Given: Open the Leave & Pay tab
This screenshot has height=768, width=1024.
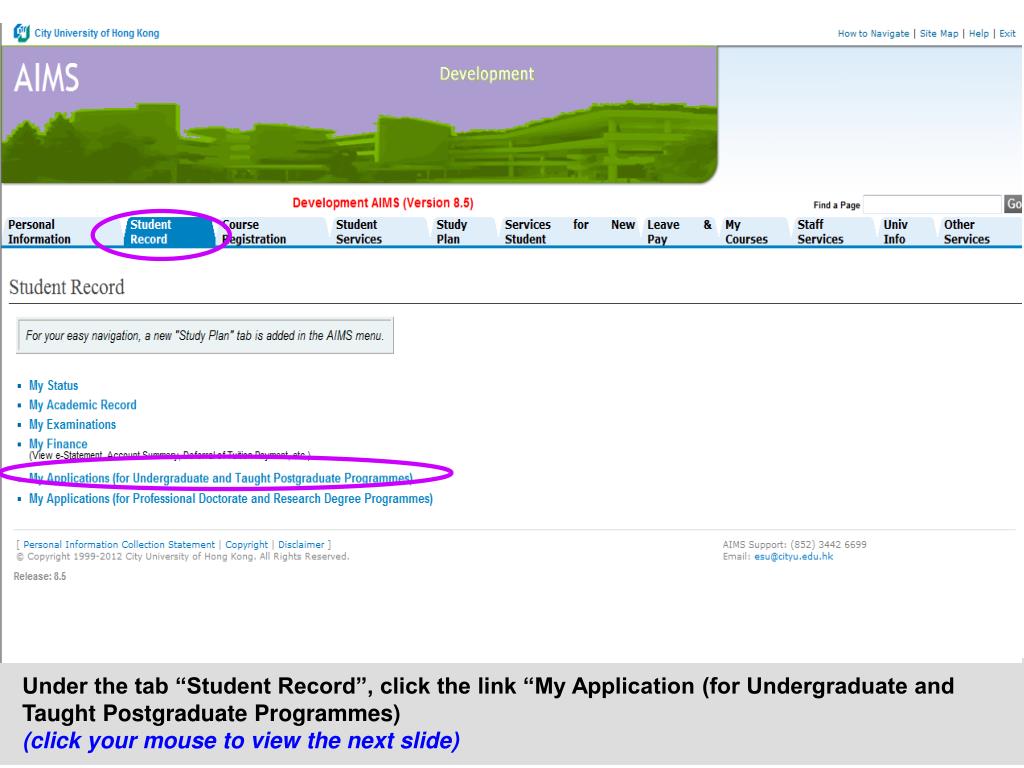Looking at the screenshot, I should point(679,232).
